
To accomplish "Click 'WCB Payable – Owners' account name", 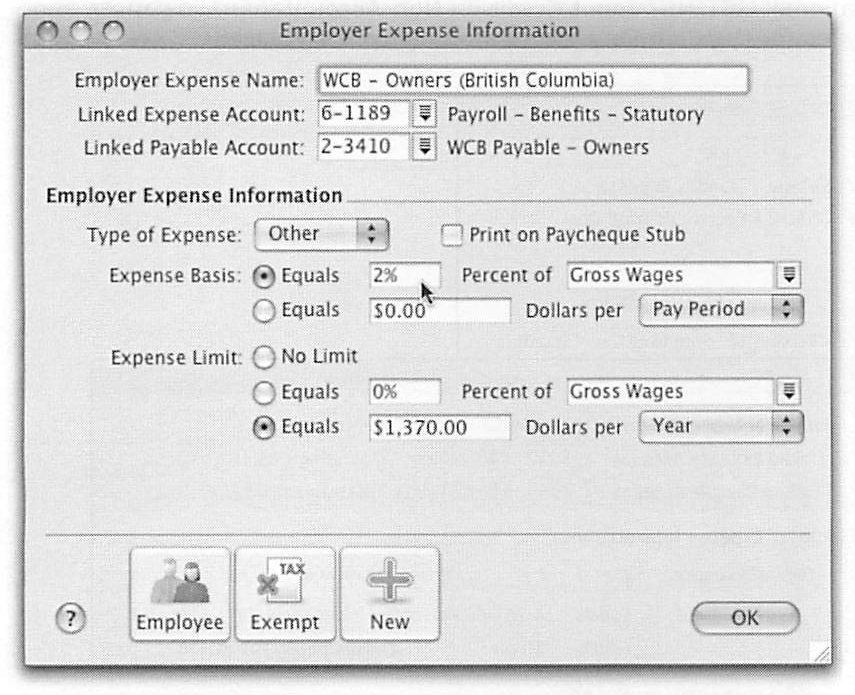I will (x=548, y=148).
